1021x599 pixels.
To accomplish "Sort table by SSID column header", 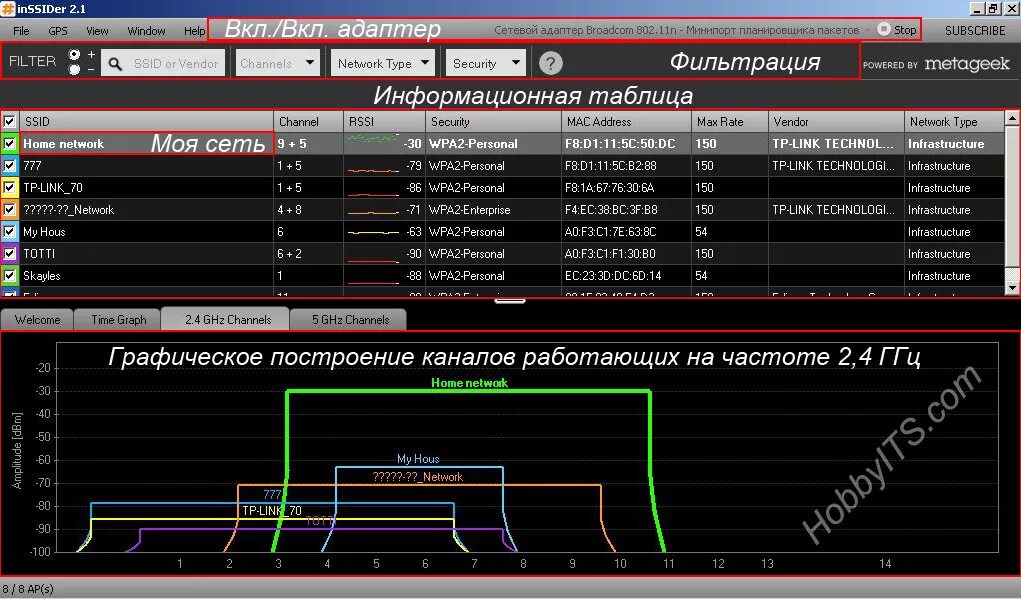I will click(x=147, y=122).
